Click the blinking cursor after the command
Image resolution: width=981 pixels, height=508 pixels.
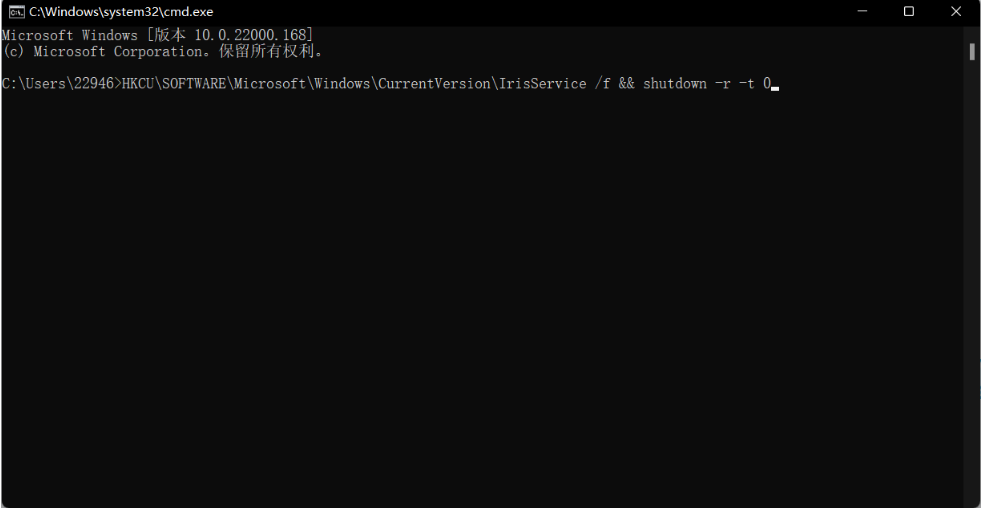click(775, 87)
